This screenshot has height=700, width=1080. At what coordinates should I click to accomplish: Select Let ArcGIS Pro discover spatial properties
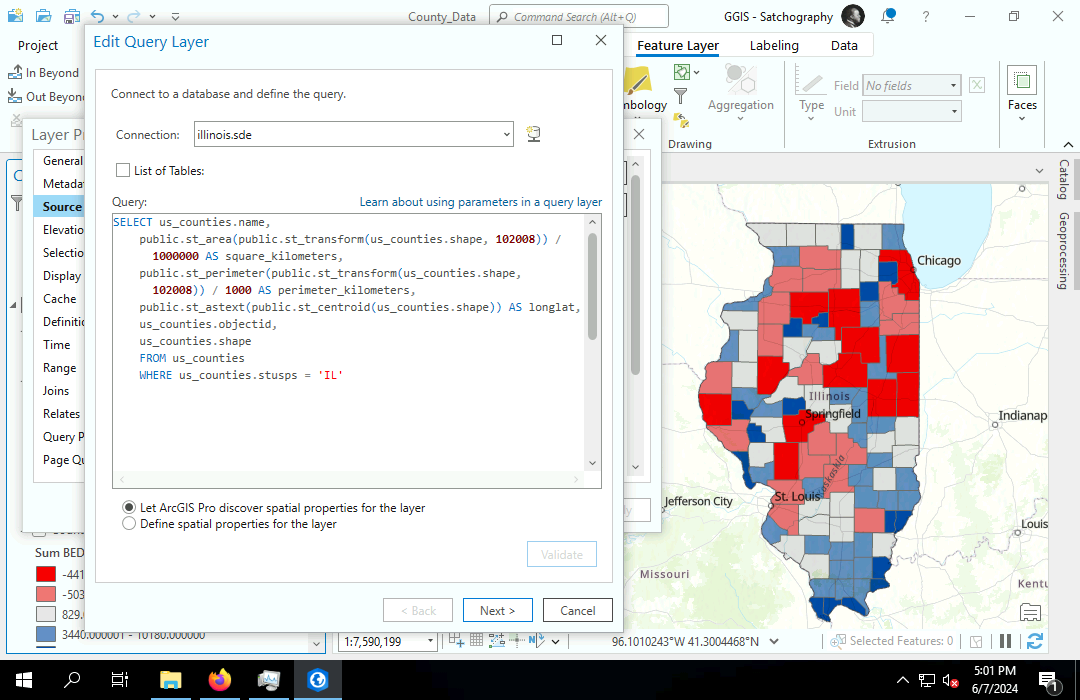pos(129,508)
